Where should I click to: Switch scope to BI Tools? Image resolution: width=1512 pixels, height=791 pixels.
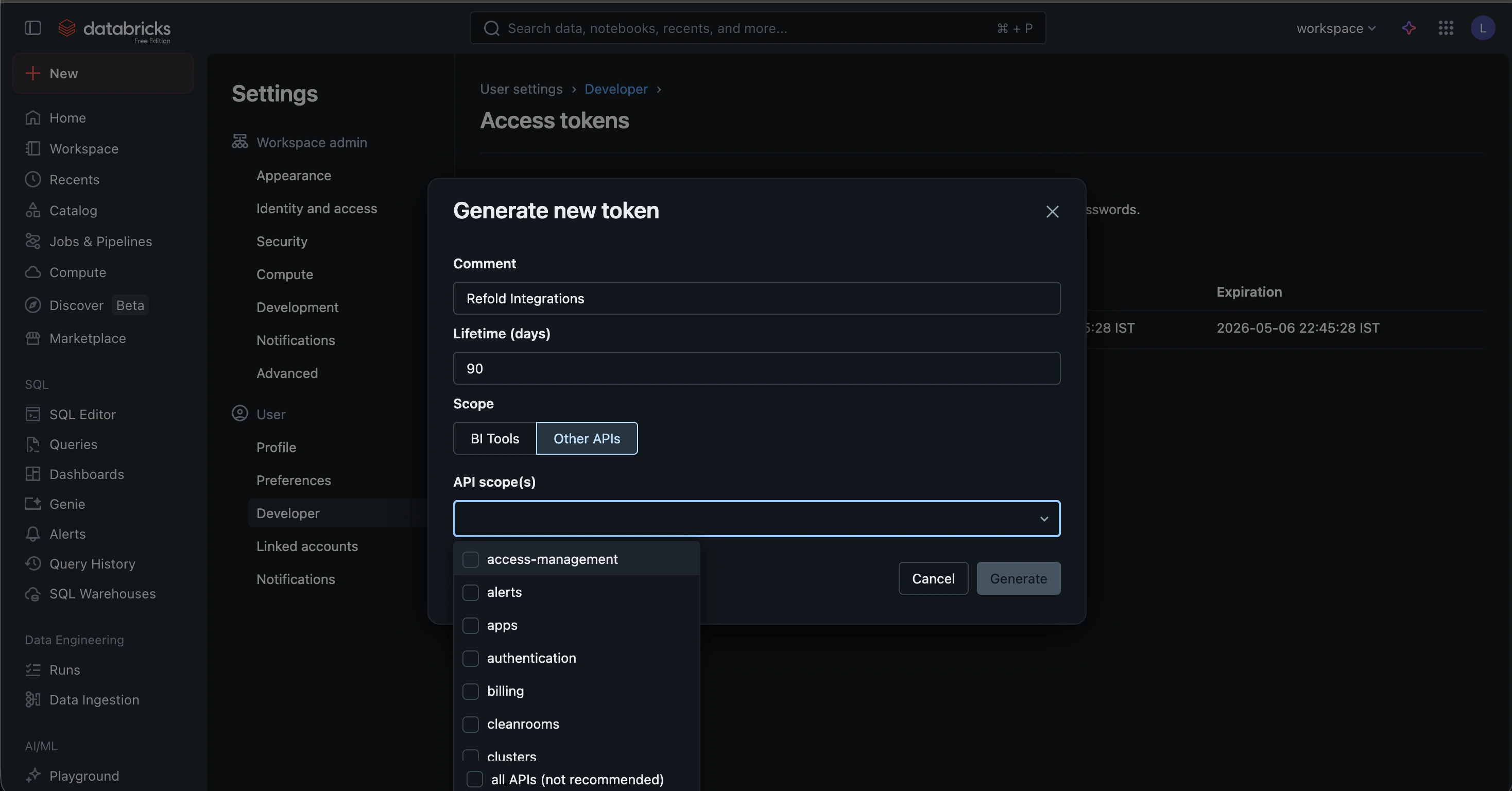click(x=494, y=438)
